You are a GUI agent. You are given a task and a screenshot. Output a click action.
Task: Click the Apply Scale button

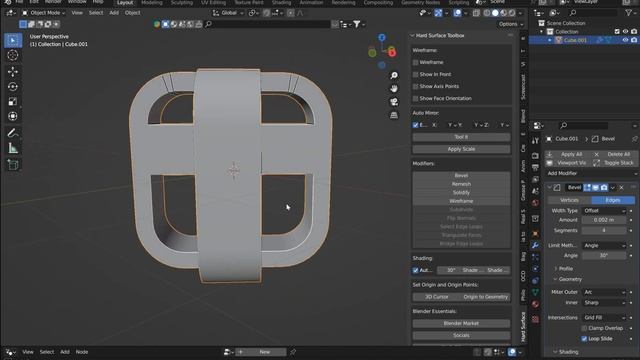pos(461,149)
